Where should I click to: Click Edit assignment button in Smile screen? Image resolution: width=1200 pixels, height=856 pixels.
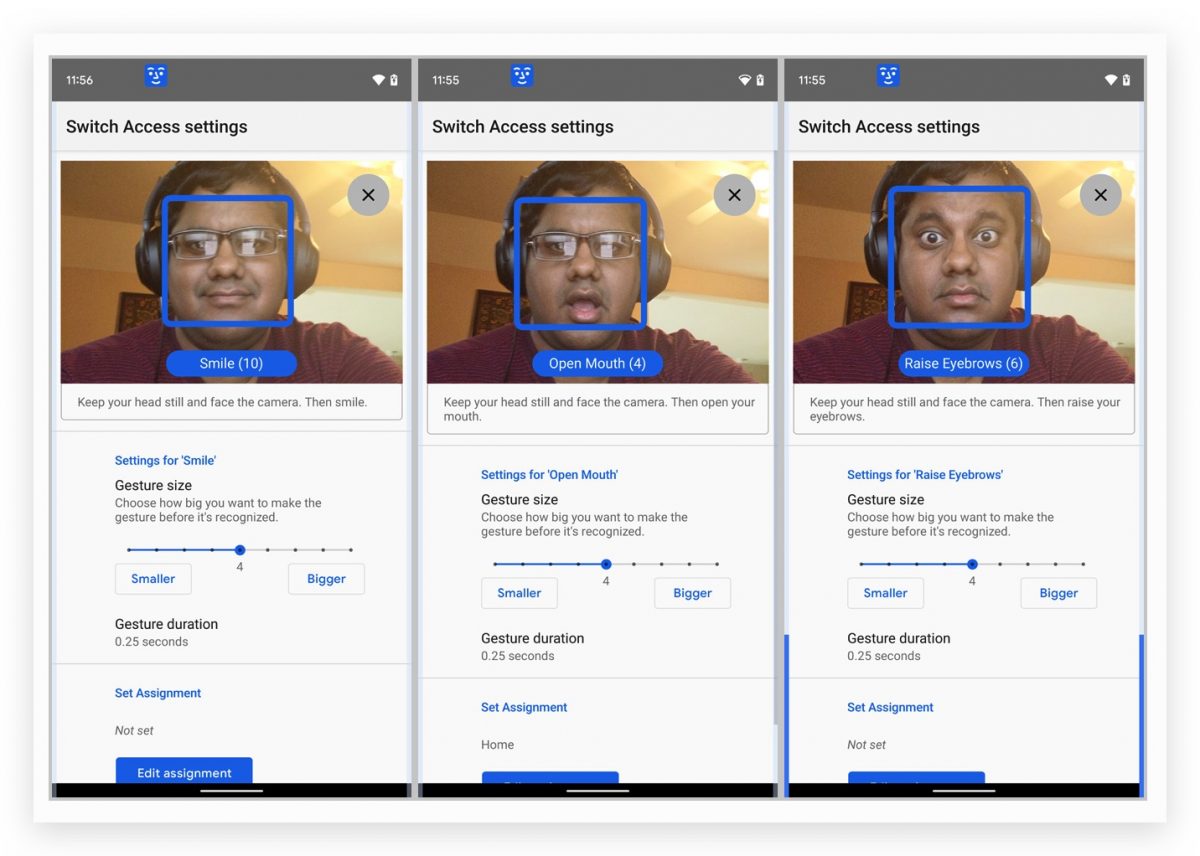click(184, 771)
